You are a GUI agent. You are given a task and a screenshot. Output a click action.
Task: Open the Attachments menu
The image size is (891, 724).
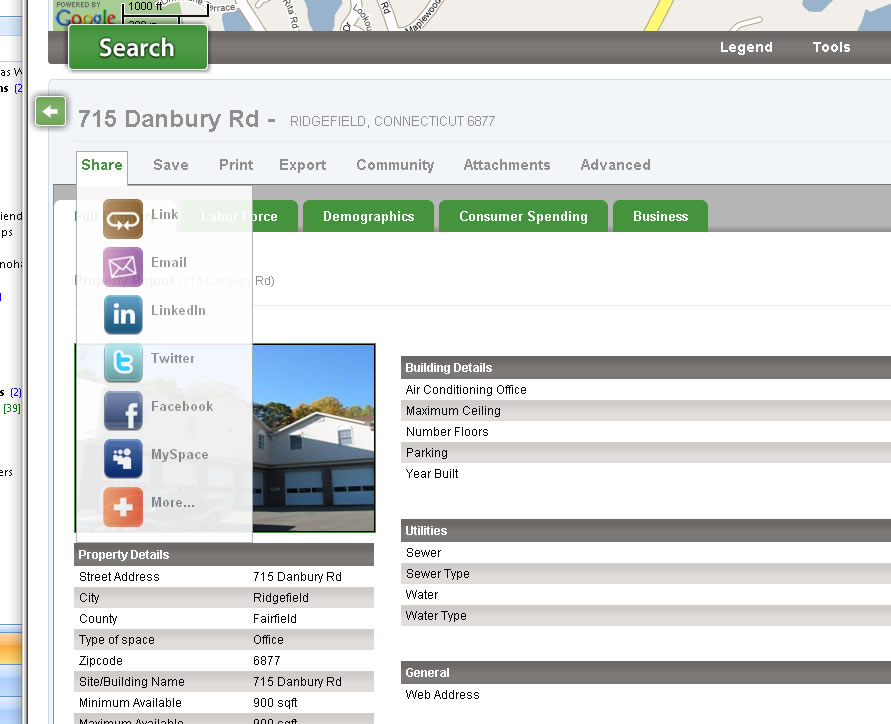tap(507, 165)
